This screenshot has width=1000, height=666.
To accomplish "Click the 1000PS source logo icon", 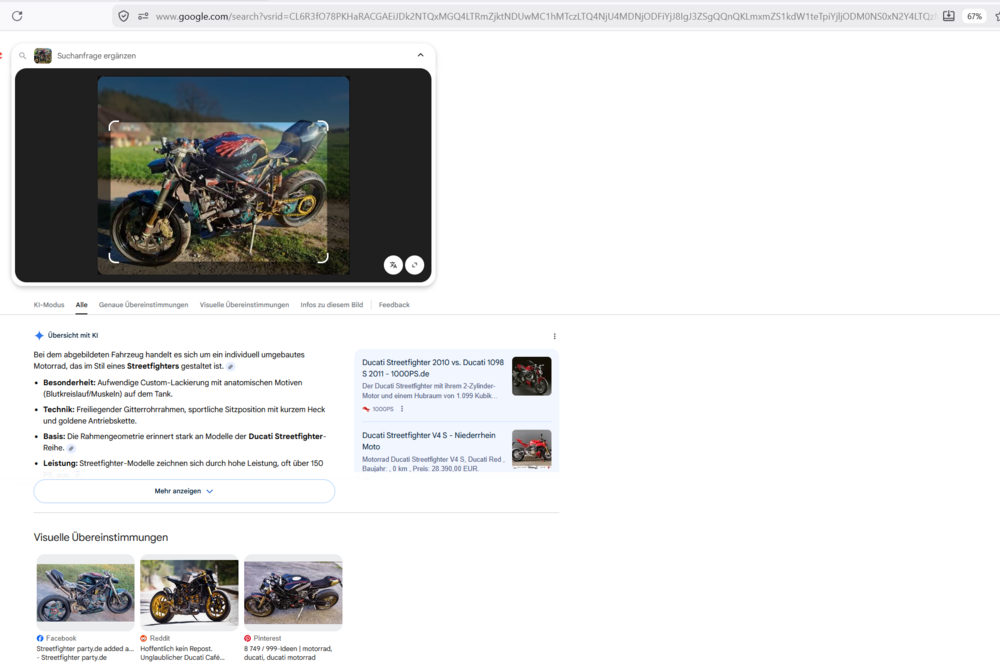I will (x=366, y=409).
